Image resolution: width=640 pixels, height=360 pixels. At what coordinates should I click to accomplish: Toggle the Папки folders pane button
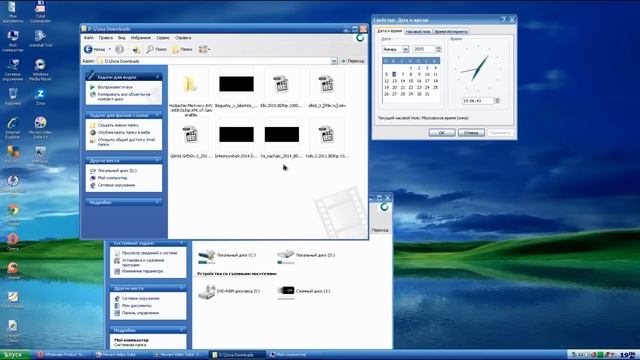tap(182, 49)
